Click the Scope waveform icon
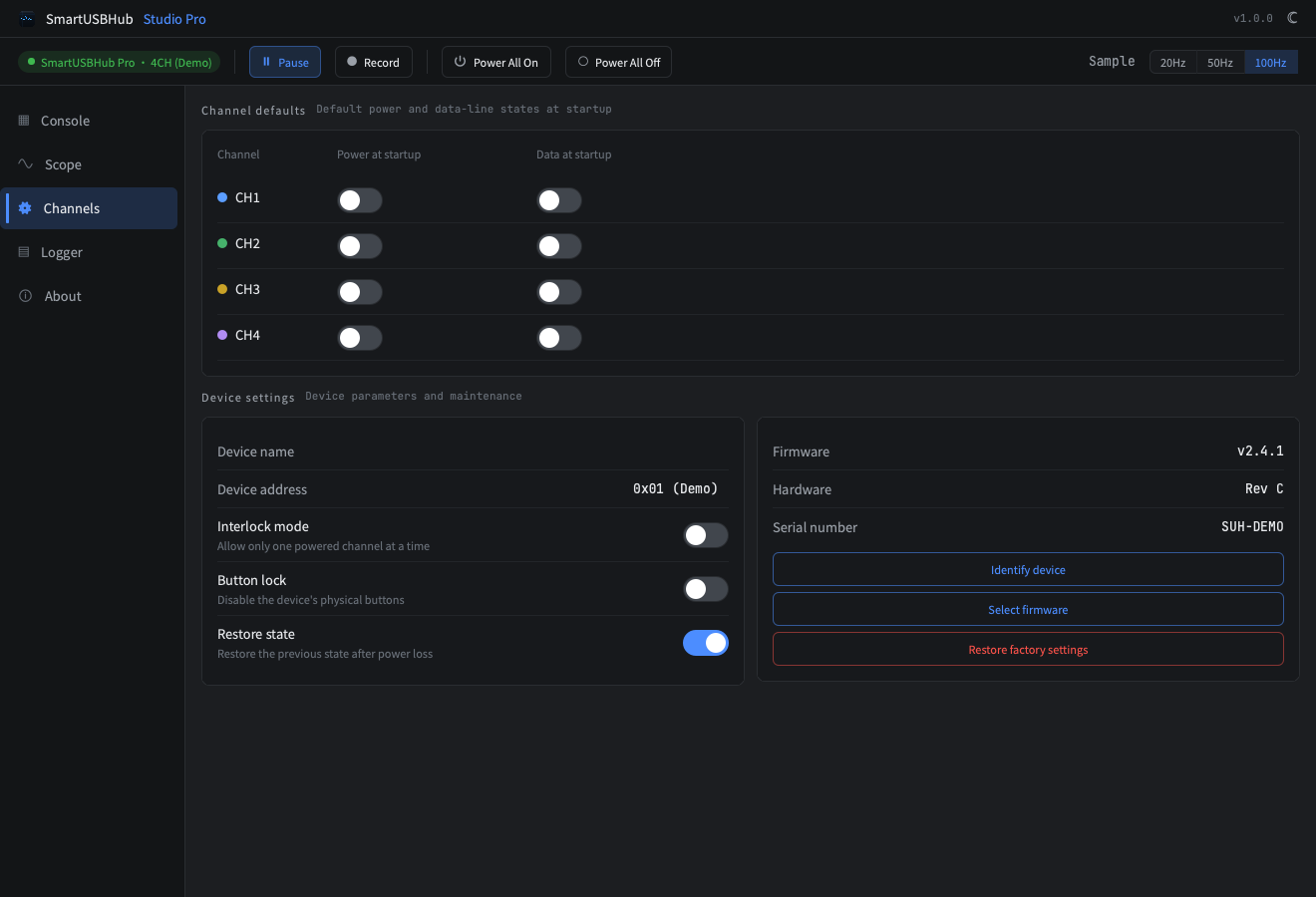The image size is (1316, 897). click(x=26, y=164)
